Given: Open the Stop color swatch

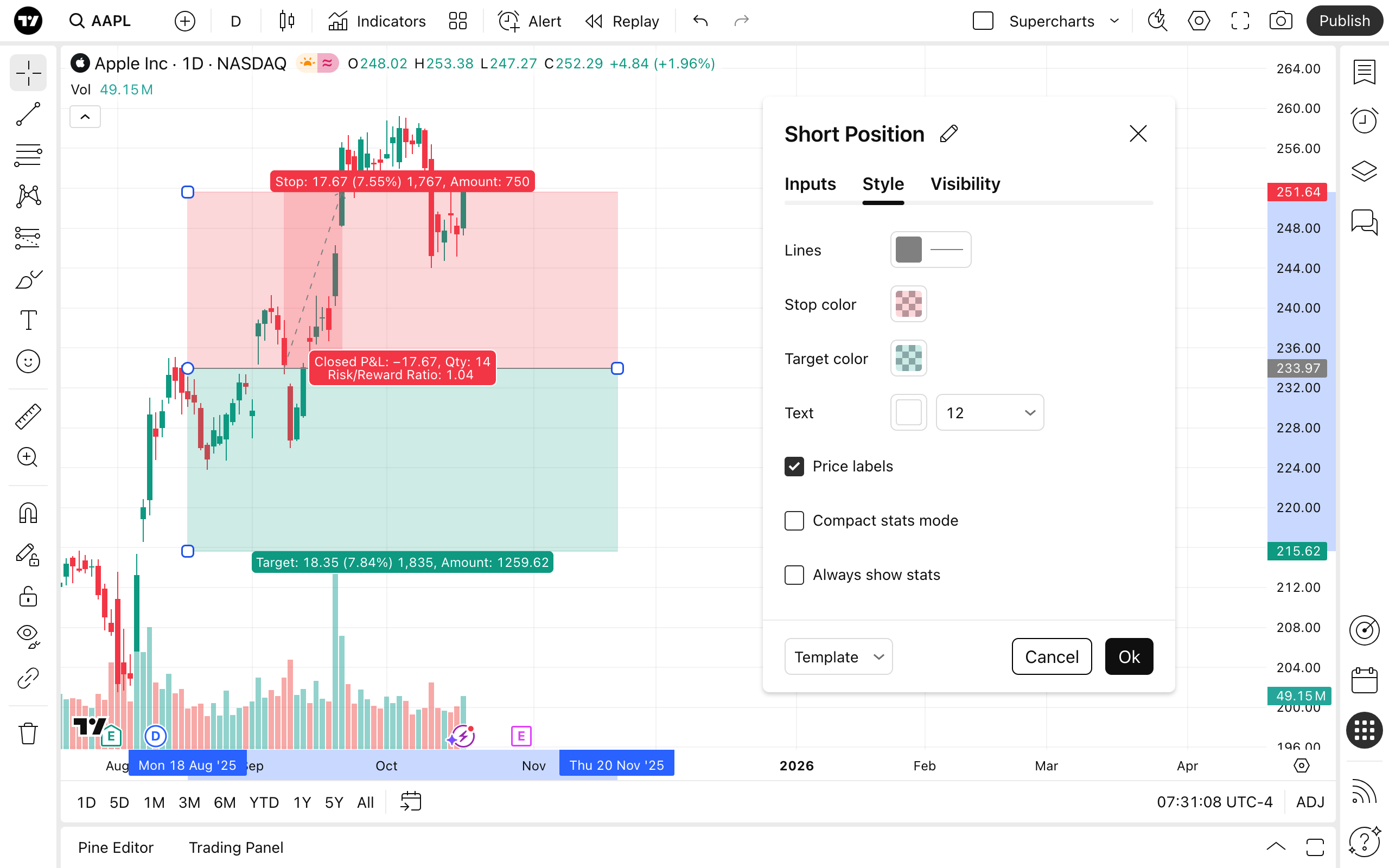Looking at the screenshot, I should [908, 304].
